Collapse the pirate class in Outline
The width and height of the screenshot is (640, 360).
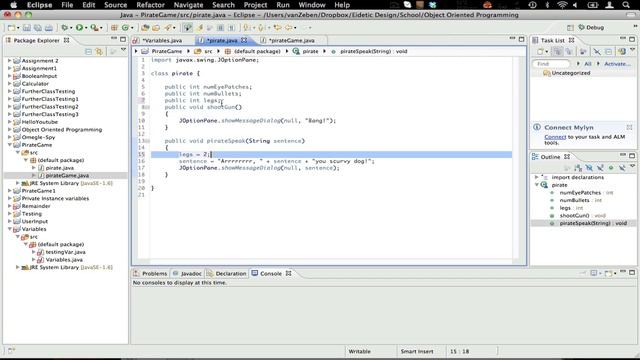pos(536,185)
